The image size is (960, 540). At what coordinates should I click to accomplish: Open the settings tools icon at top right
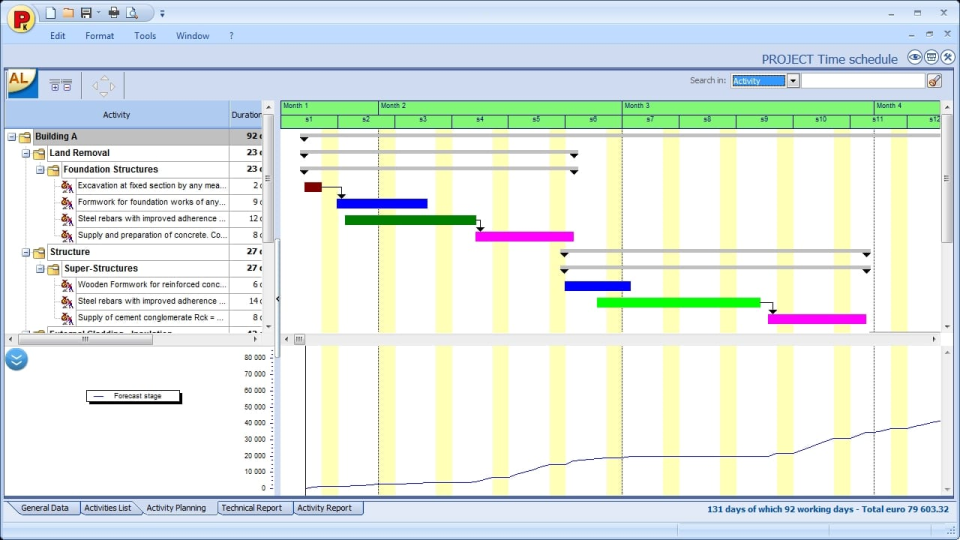948,58
